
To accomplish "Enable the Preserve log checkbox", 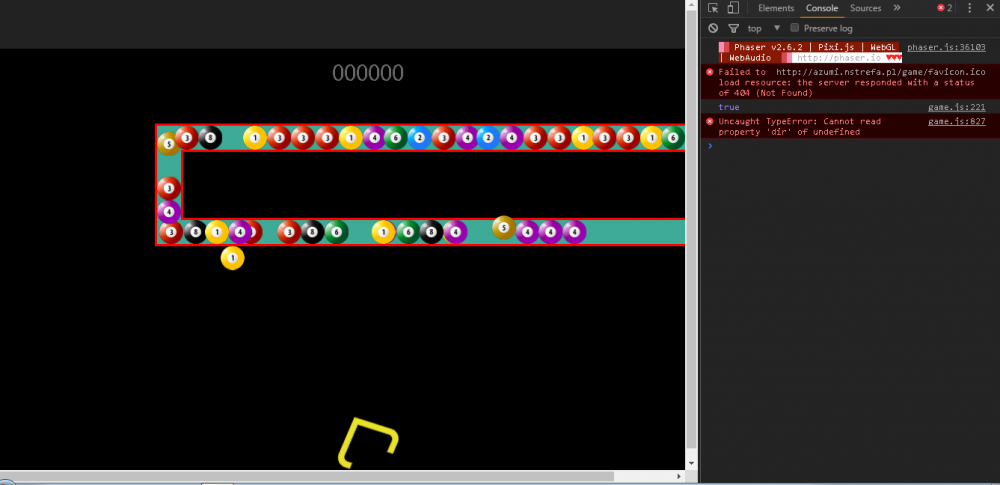I will pos(795,27).
